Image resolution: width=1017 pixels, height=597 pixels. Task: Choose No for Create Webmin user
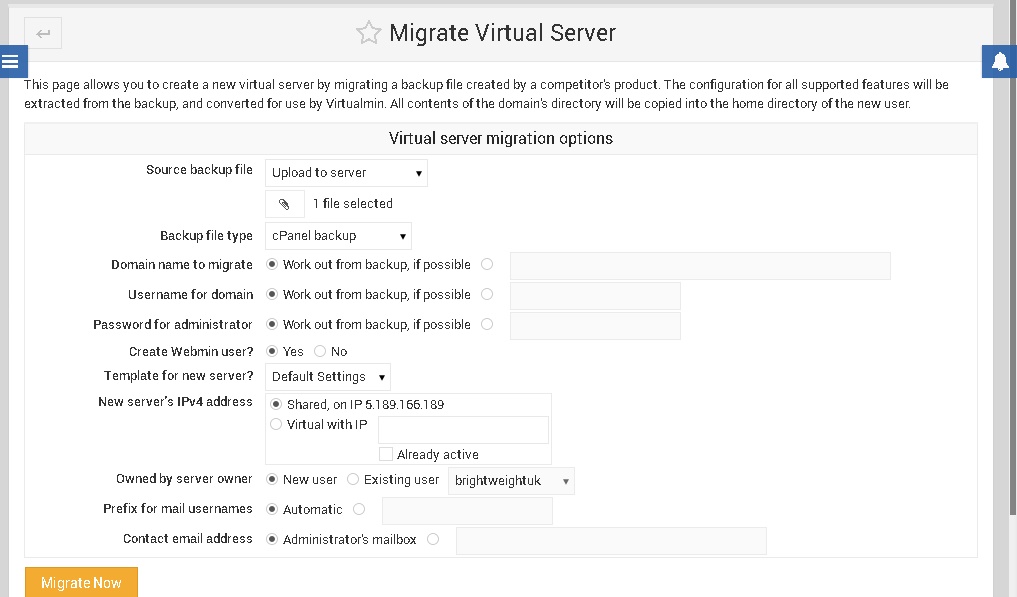pyautogui.click(x=320, y=351)
